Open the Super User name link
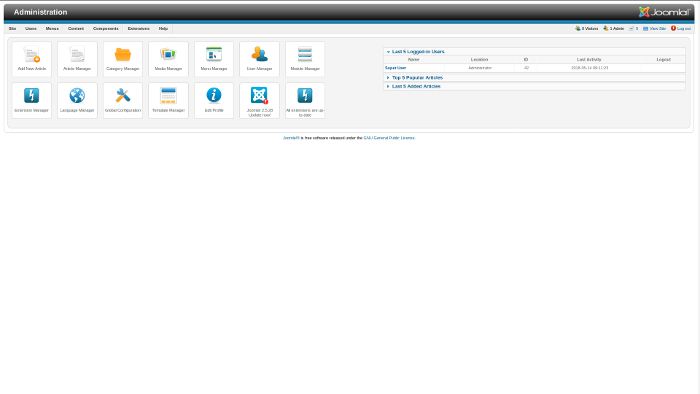The height and width of the screenshot is (394, 700). coord(396,68)
